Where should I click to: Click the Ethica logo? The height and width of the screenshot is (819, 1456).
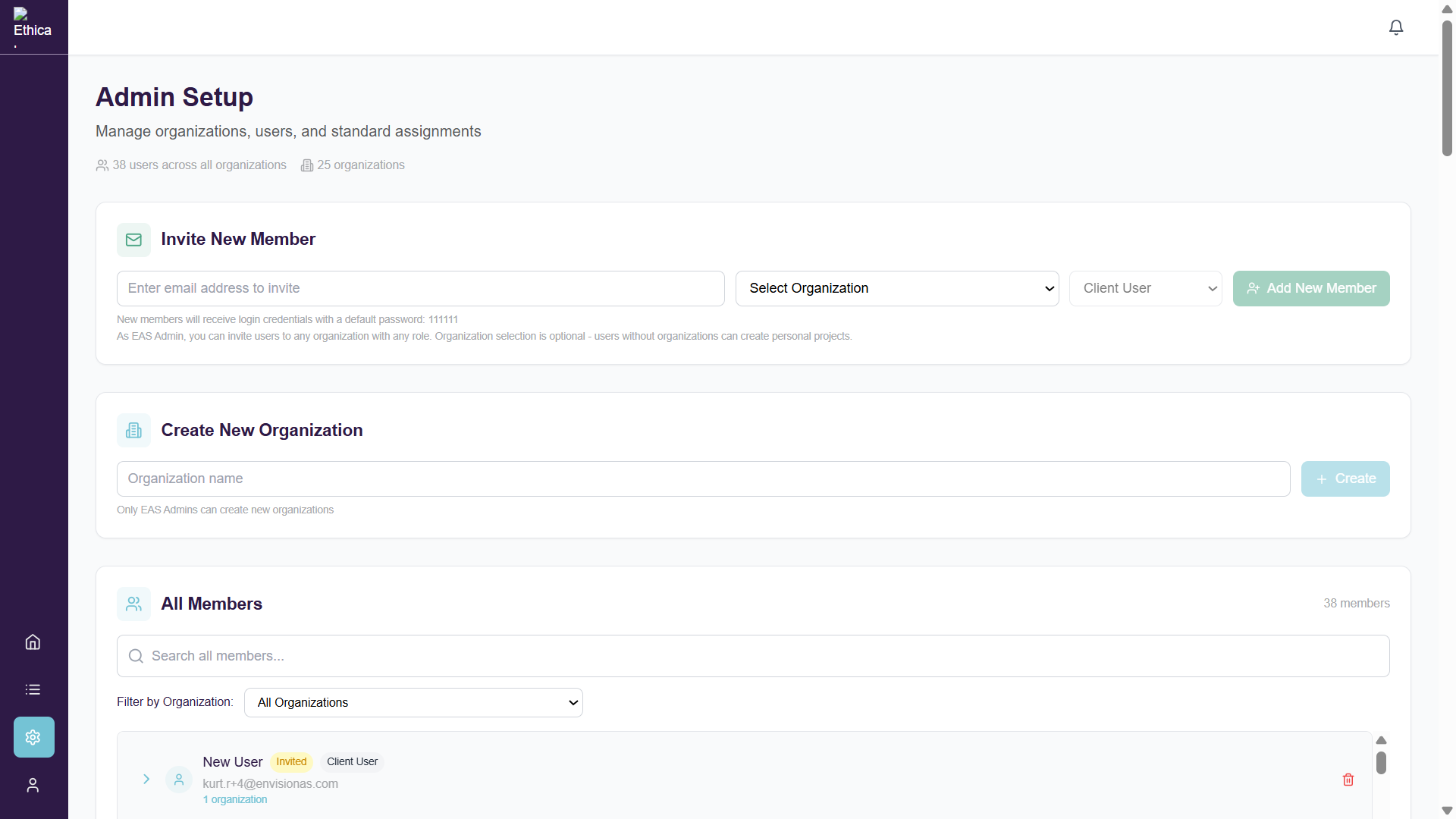[x=32, y=26]
